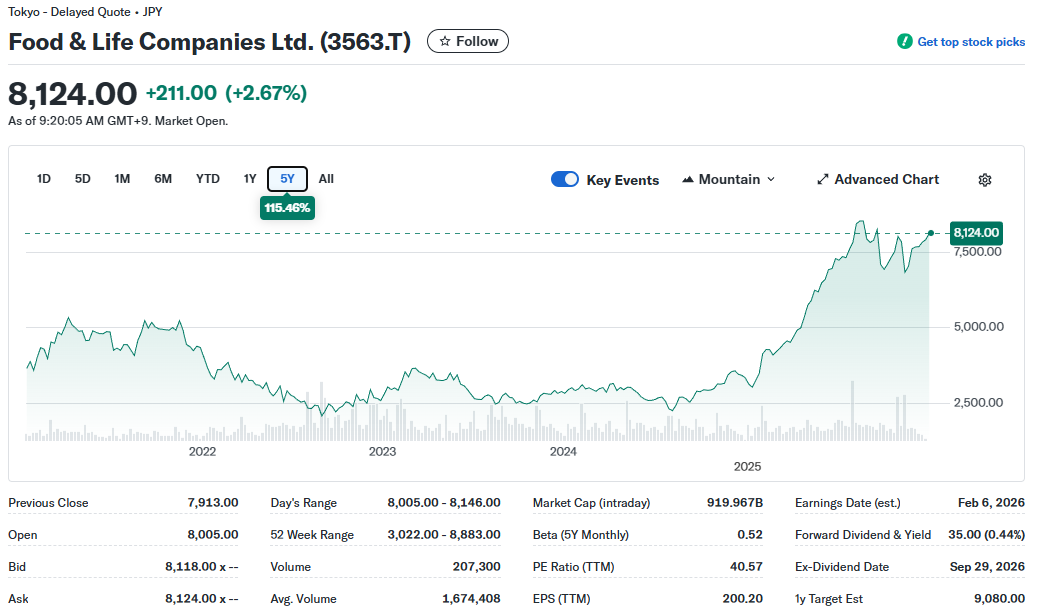Viewport: 1042px width, 615px height.
Task: Click the 200.20 EPS value
Action: pyautogui.click(x=743, y=598)
